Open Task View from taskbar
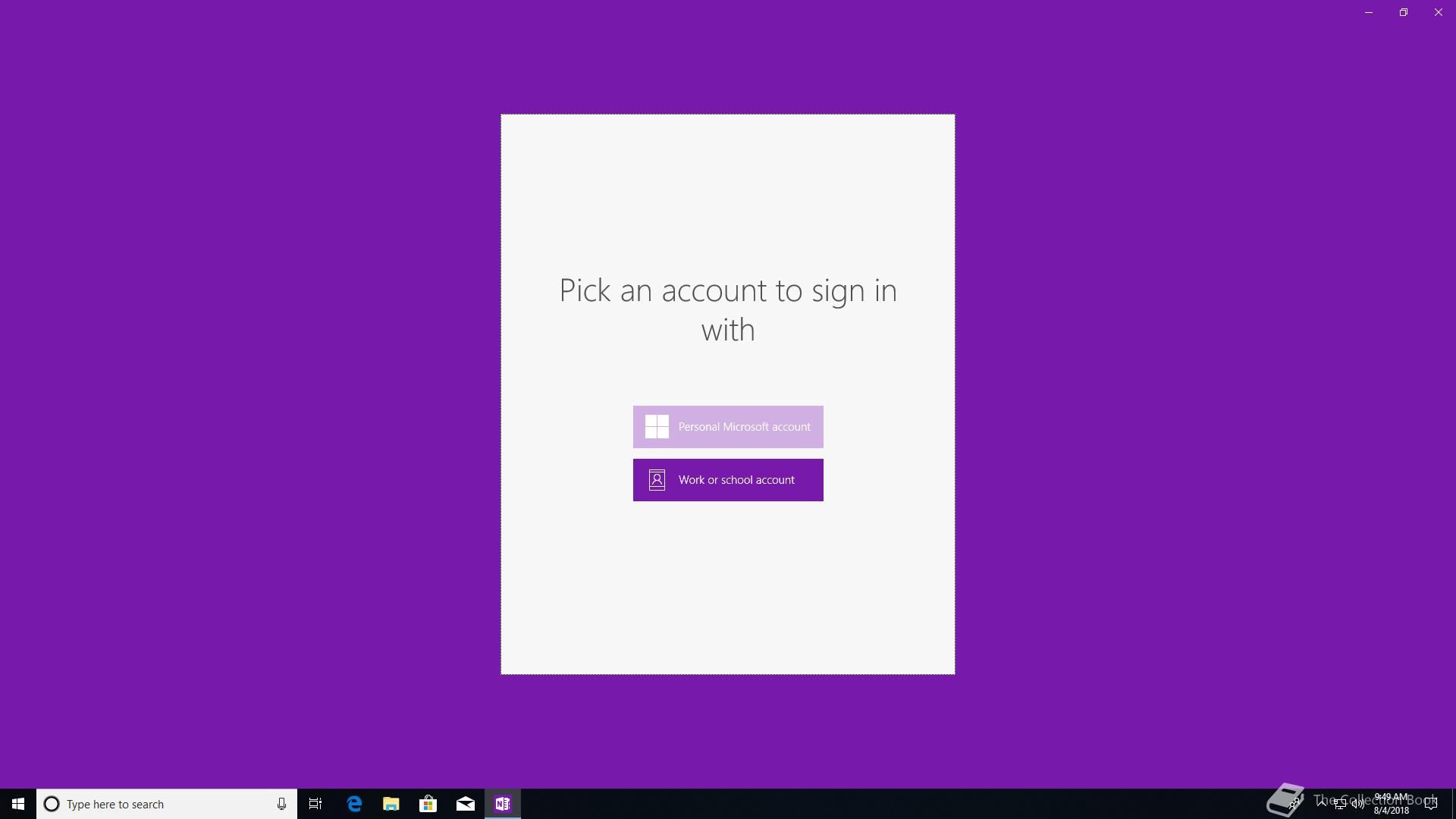1456x819 pixels. (315, 804)
